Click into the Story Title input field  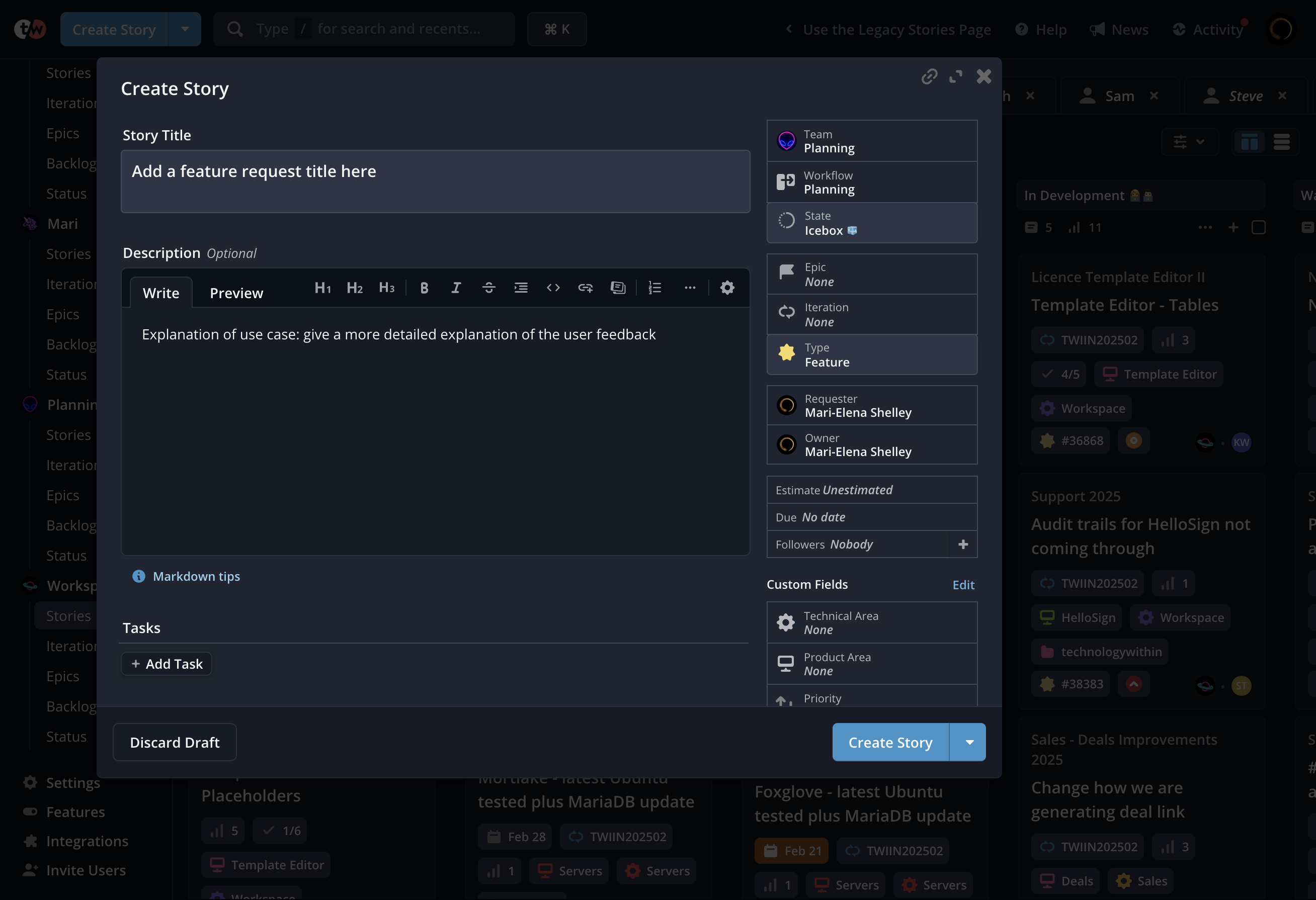(x=436, y=181)
